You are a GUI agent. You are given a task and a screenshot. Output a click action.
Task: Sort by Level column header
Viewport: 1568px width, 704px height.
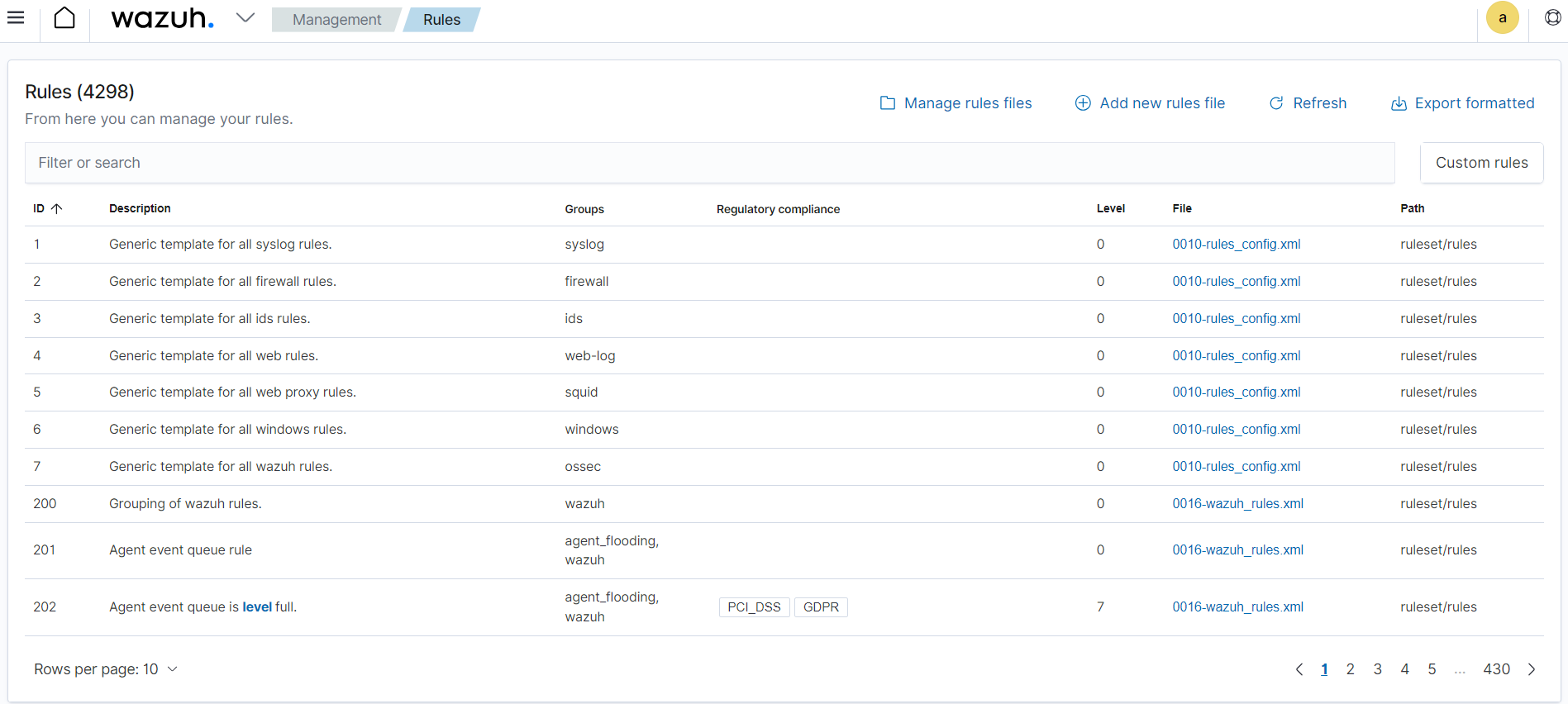(1110, 208)
